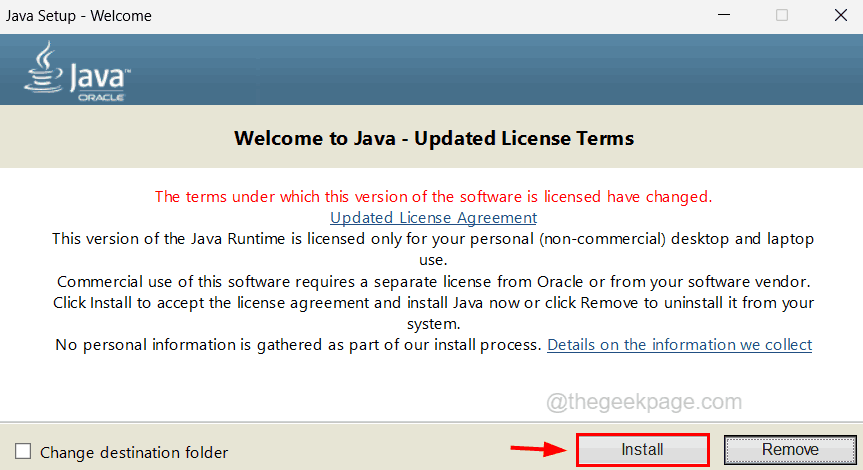
Task: Minimize the Java Setup window
Action: [724, 15]
